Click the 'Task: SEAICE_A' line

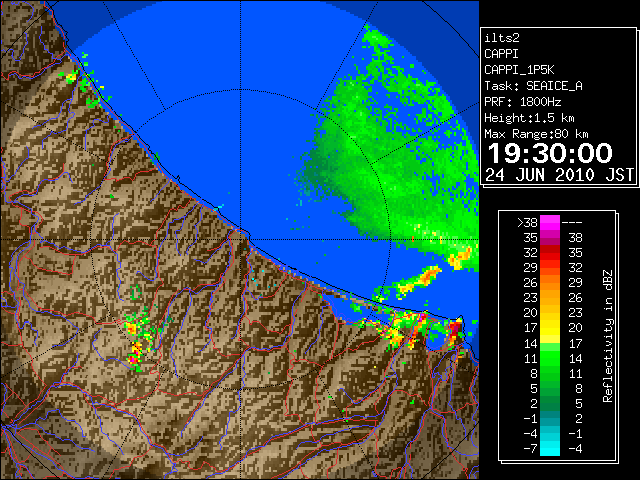click(533, 86)
